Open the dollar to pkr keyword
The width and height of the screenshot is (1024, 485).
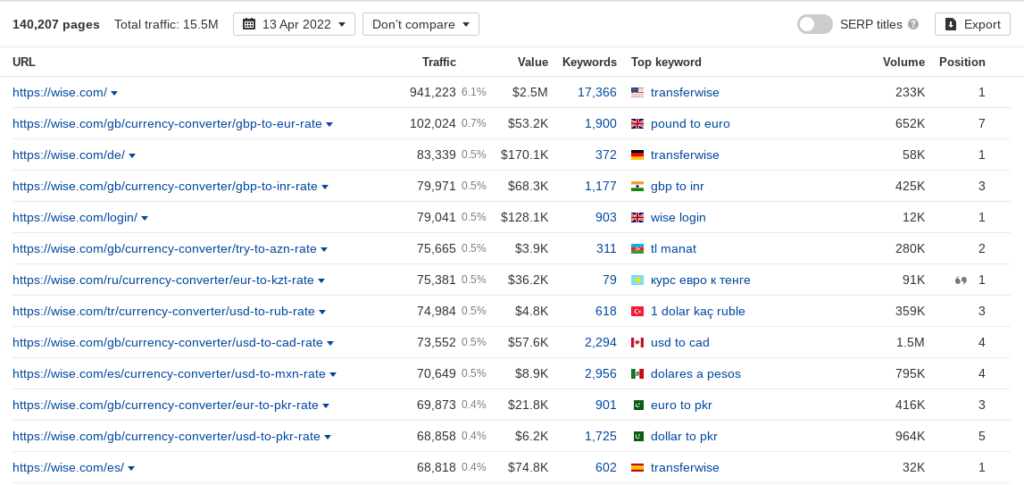[684, 437]
